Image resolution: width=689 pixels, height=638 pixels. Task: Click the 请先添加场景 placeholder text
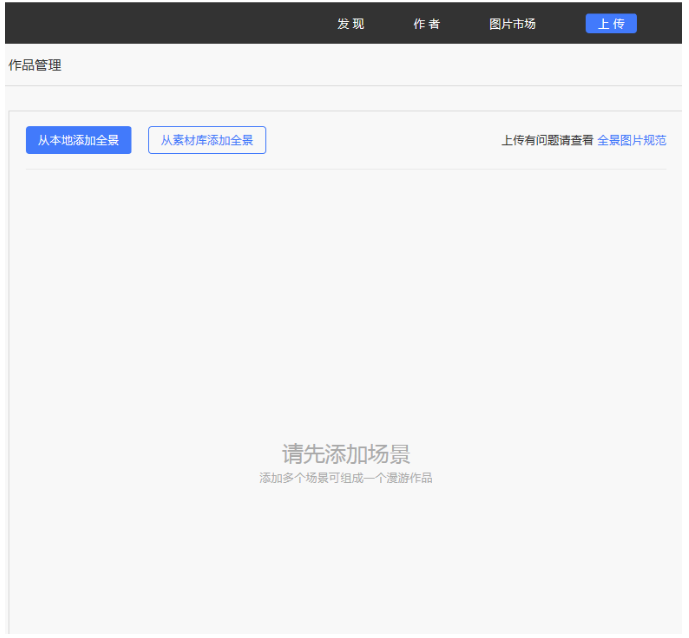346,454
